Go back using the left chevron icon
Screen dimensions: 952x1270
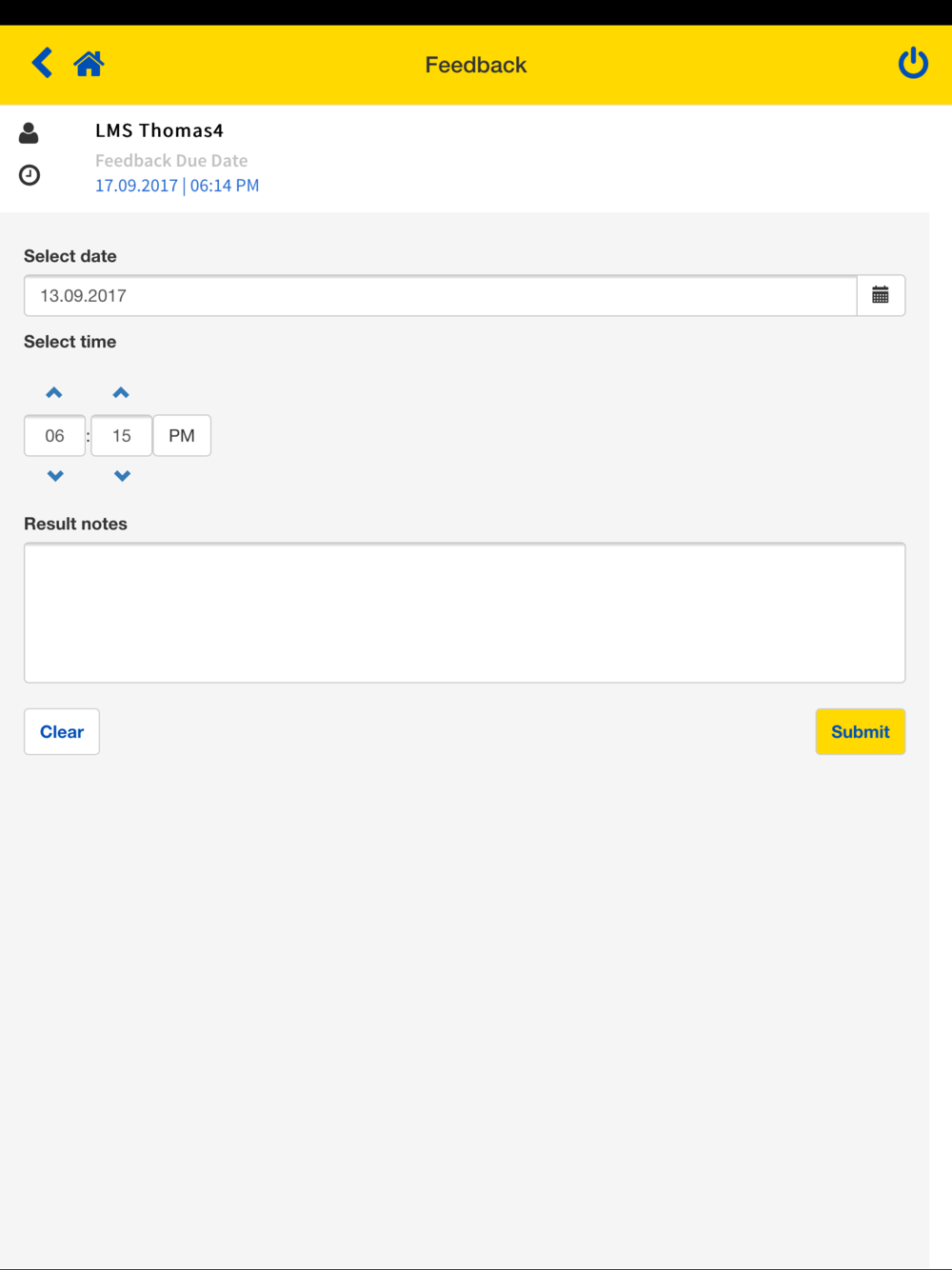42,63
